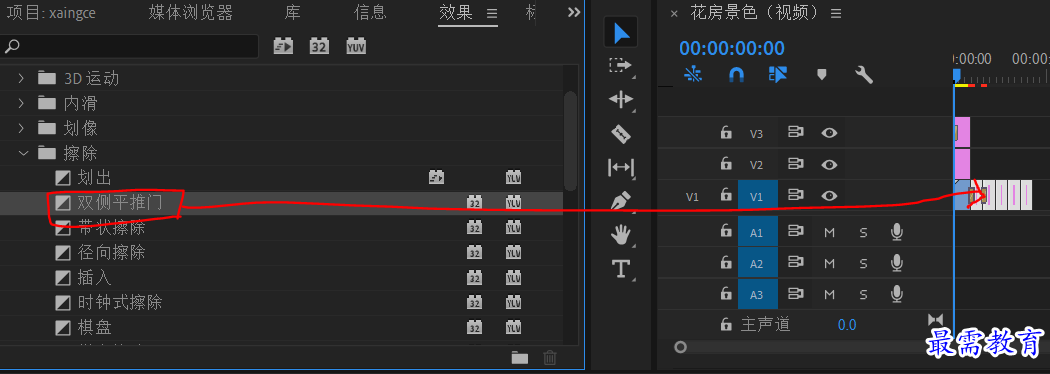This screenshot has width=1050, height=374.
Task: Mute audio track A1
Action: [x=830, y=233]
